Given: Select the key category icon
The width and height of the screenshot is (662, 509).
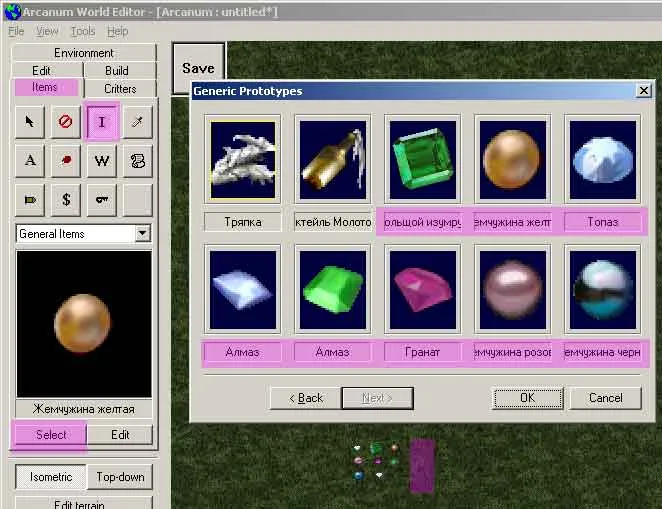Looking at the screenshot, I should click(102, 199).
